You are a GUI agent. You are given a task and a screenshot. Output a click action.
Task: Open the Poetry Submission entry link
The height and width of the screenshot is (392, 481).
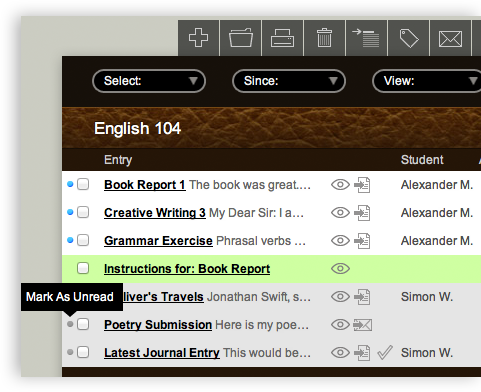click(x=158, y=325)
